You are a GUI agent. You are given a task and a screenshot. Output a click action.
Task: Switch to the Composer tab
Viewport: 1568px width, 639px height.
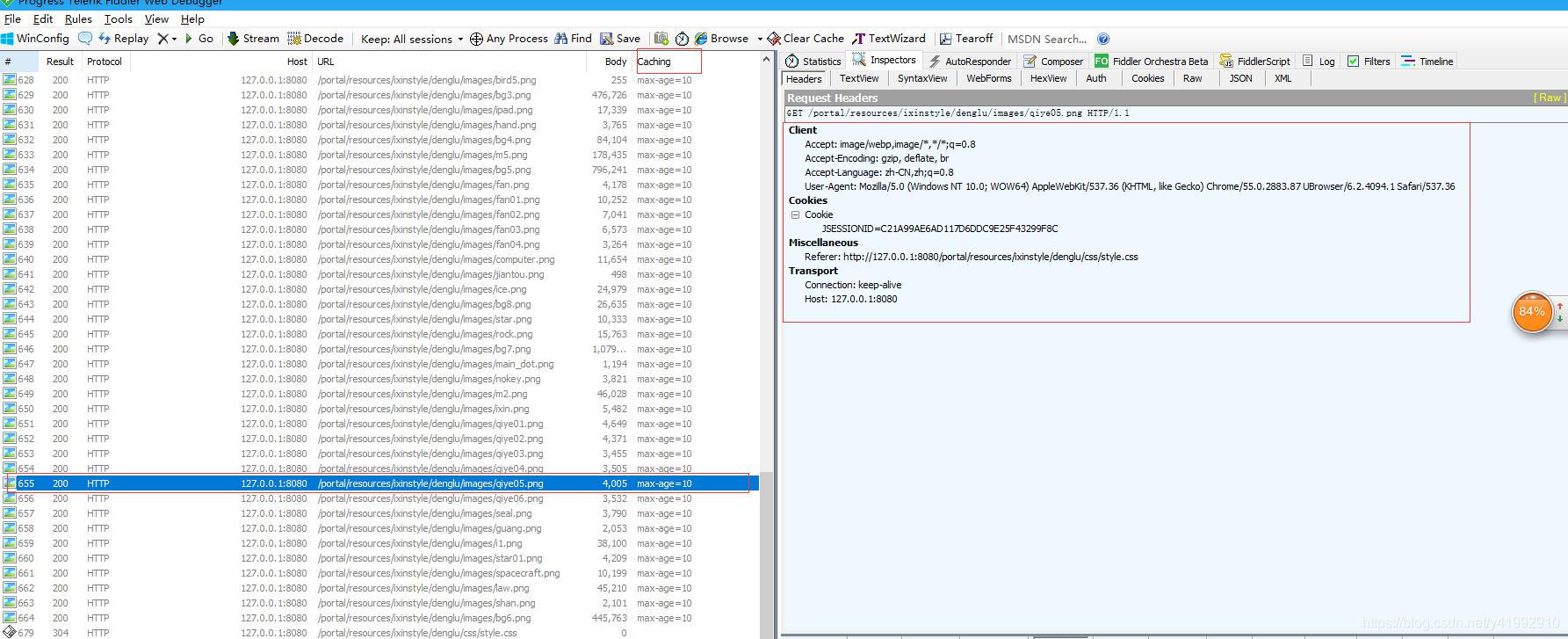point(1053,61)
